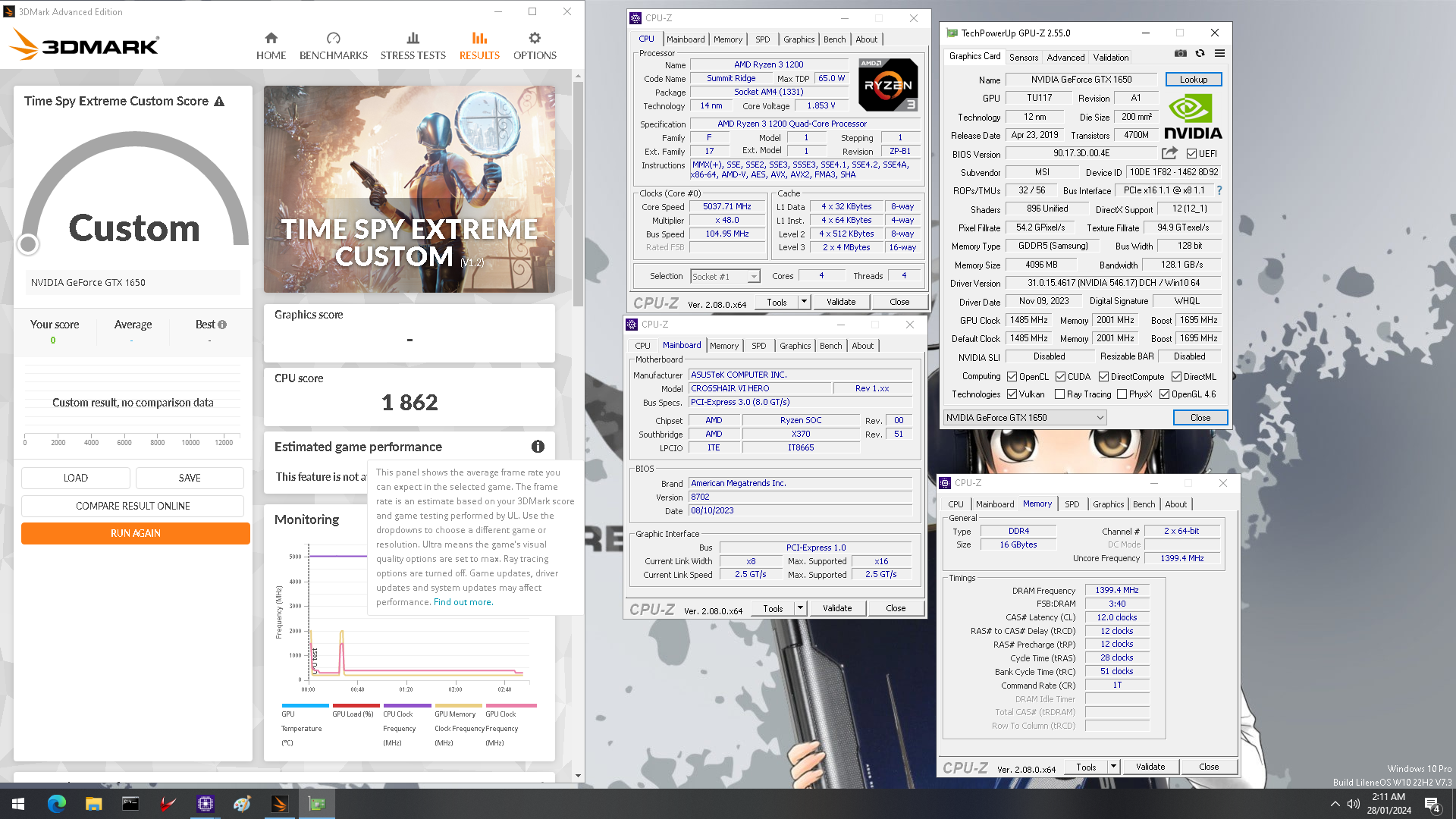Click the taskbar clock and date
The image size is (1456, 819).
pyautogui.click(x=1389, y=804)
